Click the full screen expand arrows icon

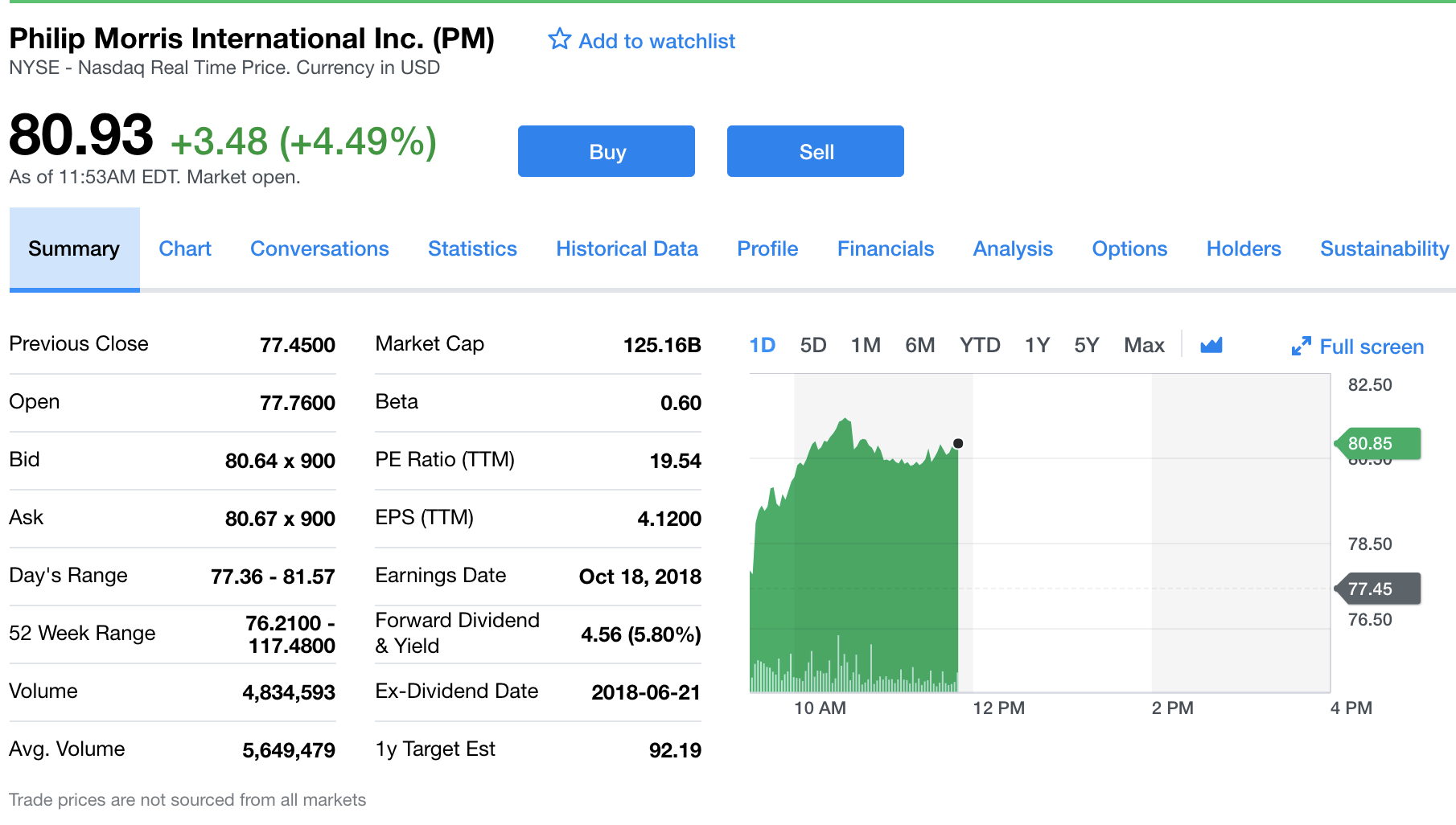pos(1301,347)
